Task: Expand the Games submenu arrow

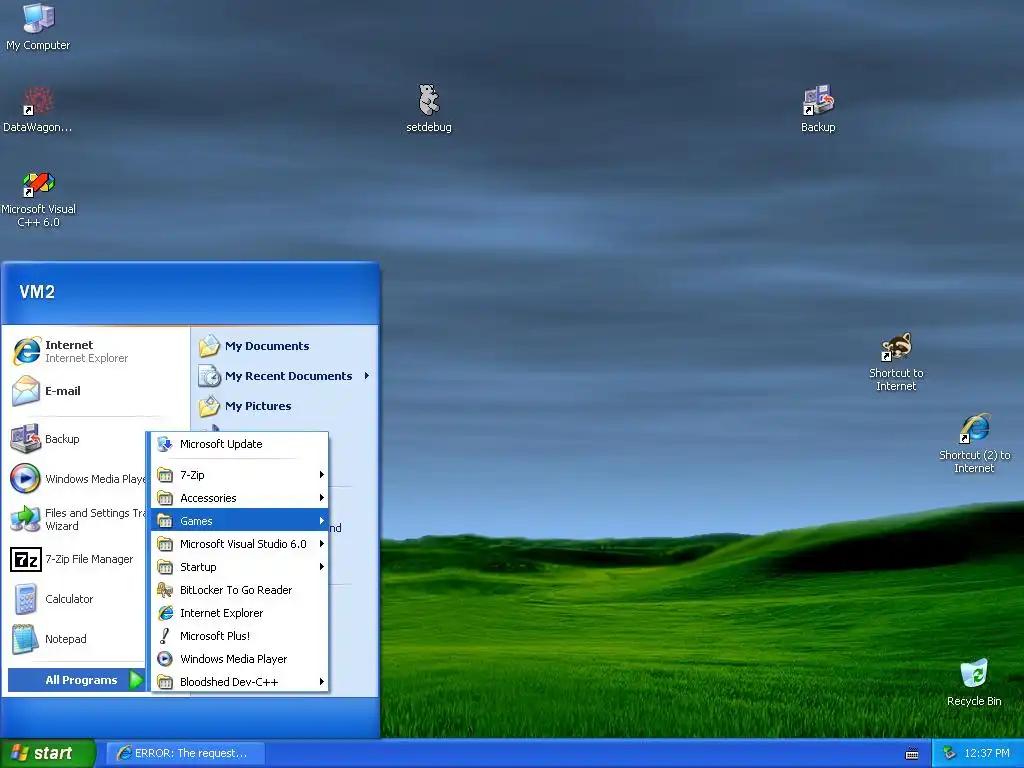Action: tap(321, 520)
